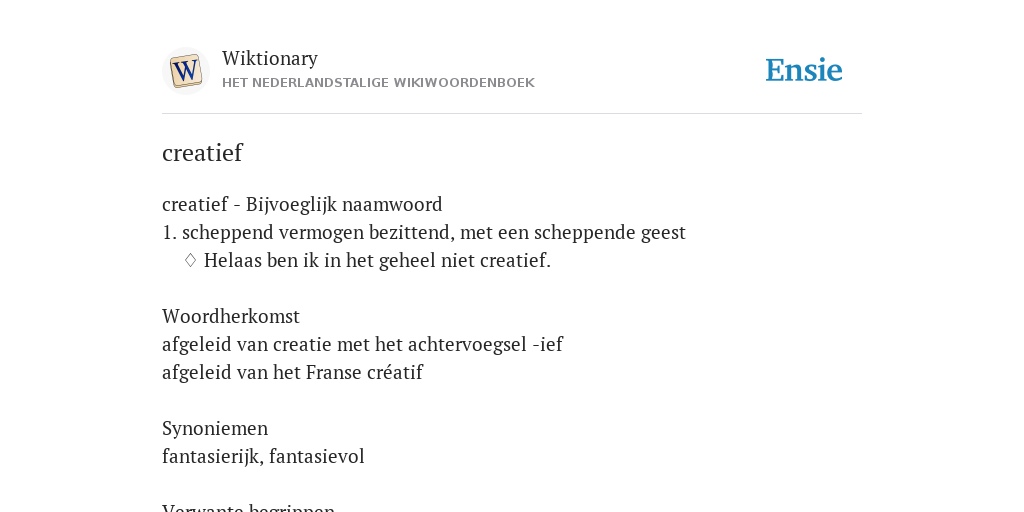Click the Wiktionary source title
Screen dimensions: 1024x512
[270, 58]
